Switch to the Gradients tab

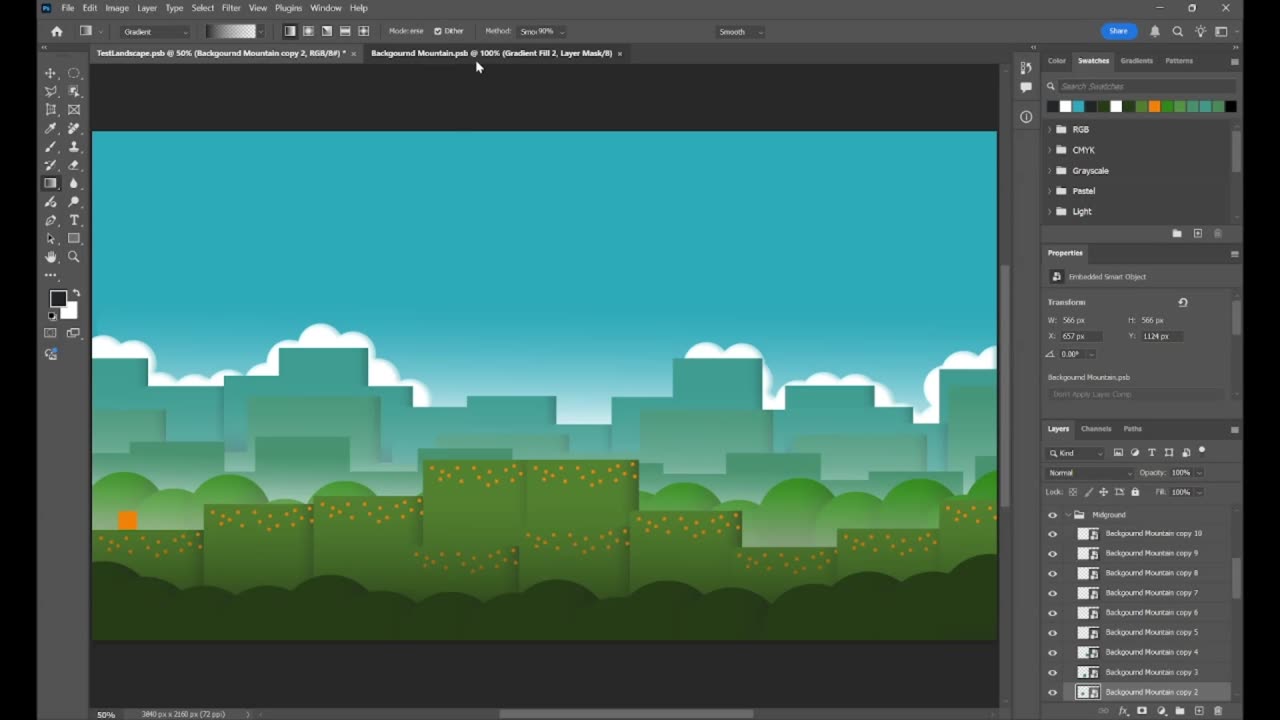pyautogui.click(x=1136, y=61)
